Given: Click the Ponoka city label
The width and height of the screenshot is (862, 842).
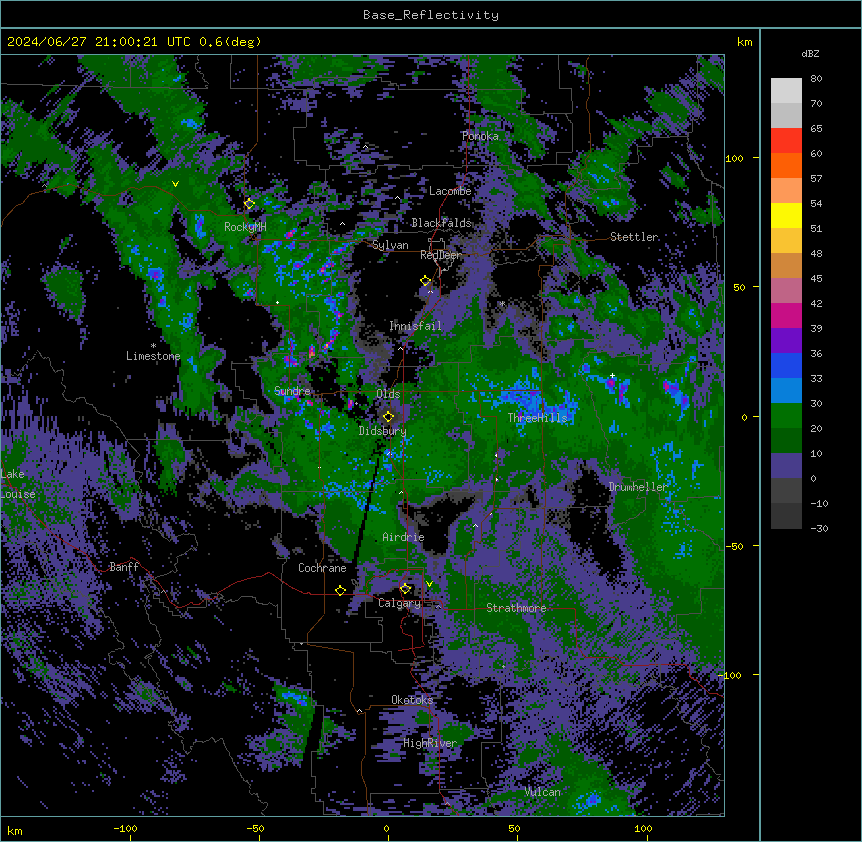Looking at the screenshot, I should (480, 136).
